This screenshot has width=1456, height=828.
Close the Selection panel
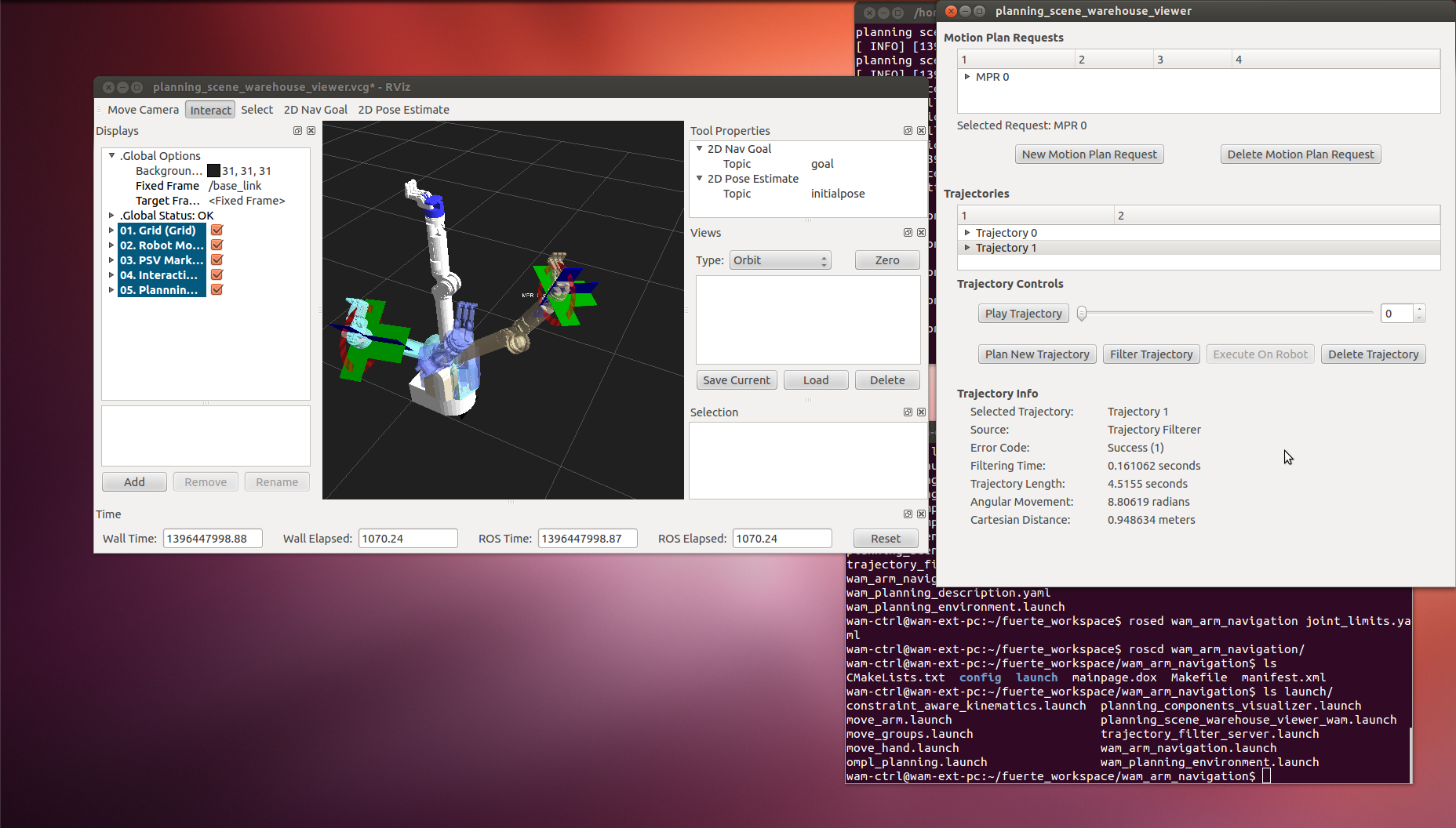[x=921, y=412]
